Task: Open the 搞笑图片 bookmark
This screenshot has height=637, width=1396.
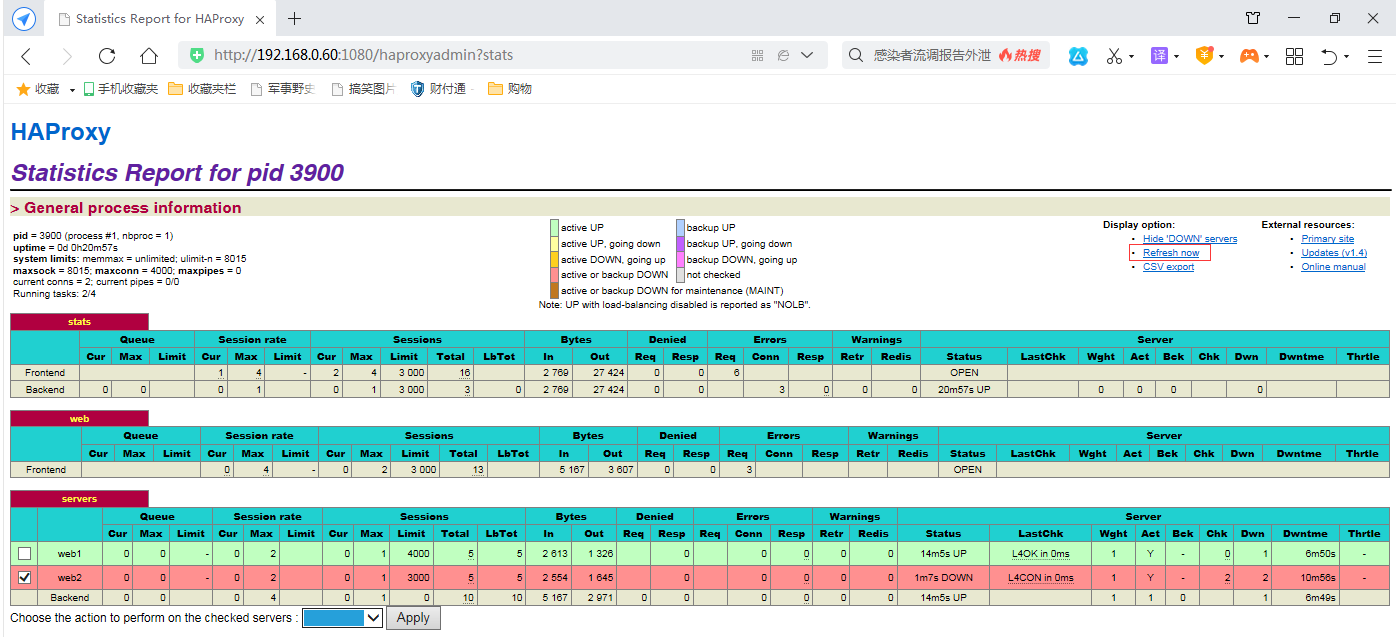Action: coord(363,89)
